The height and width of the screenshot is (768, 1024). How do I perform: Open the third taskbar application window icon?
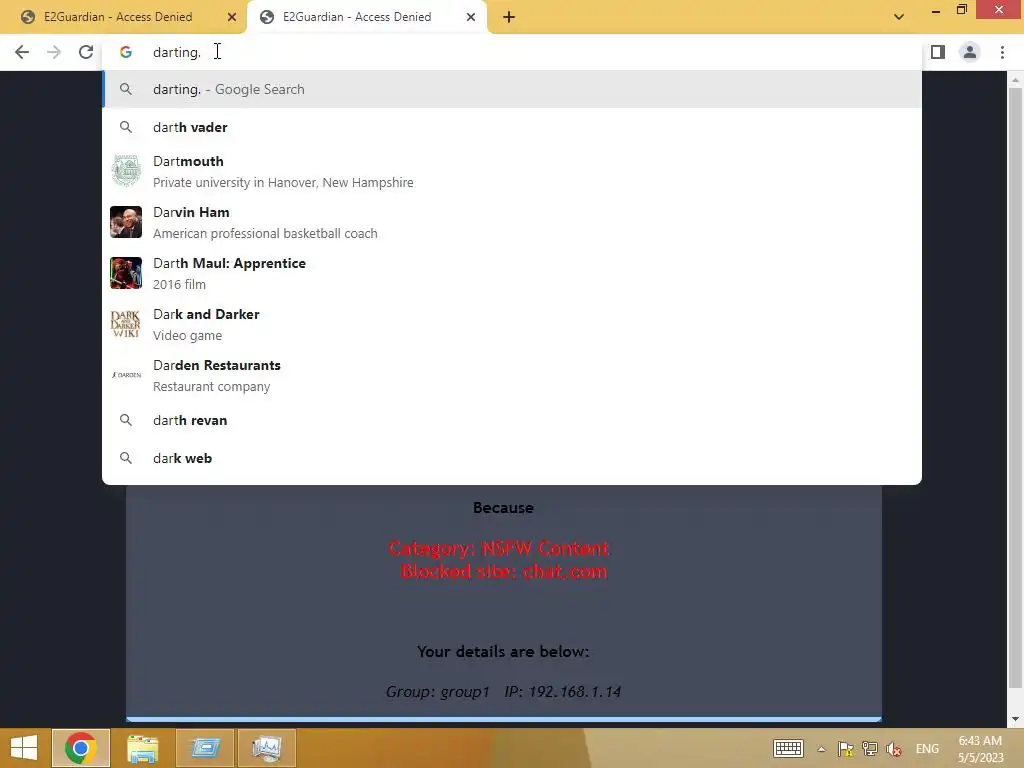click(205, 748)
